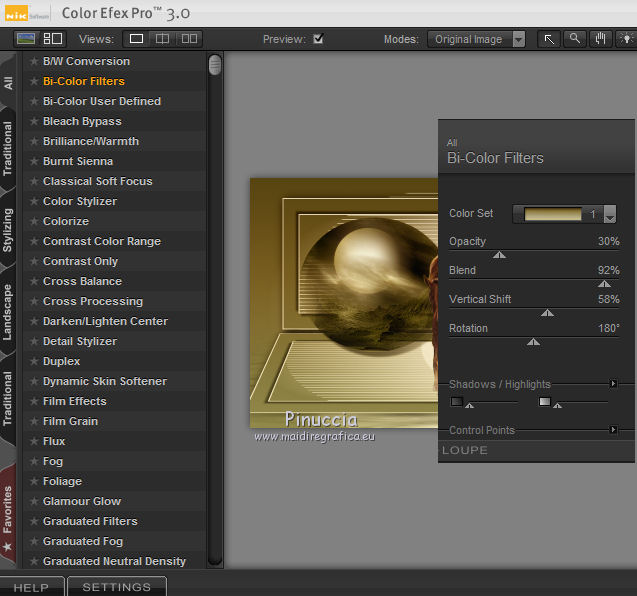This screenshot has height=596, width=637.
Task: Open the Color Set dropdown
Action: point(609,214)
